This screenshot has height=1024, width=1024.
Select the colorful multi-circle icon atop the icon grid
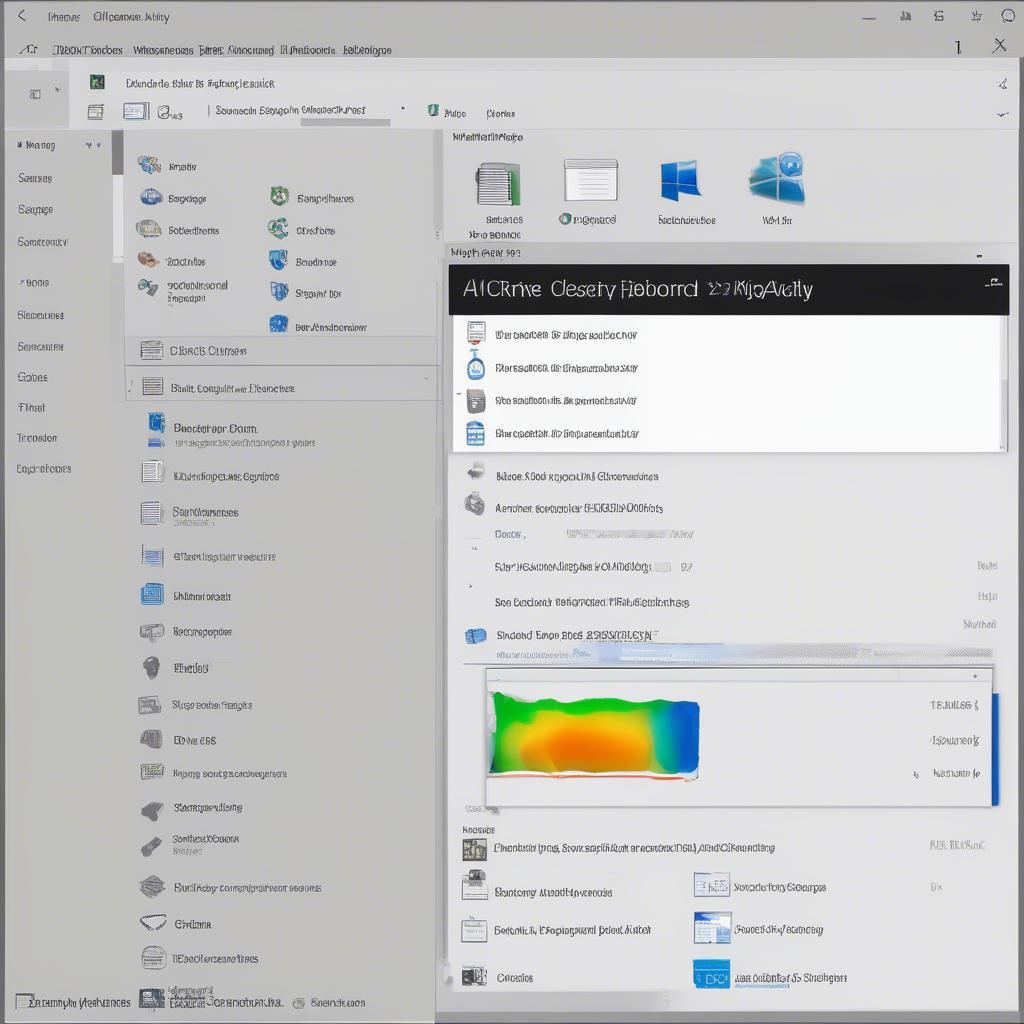(x=150, y=165)
